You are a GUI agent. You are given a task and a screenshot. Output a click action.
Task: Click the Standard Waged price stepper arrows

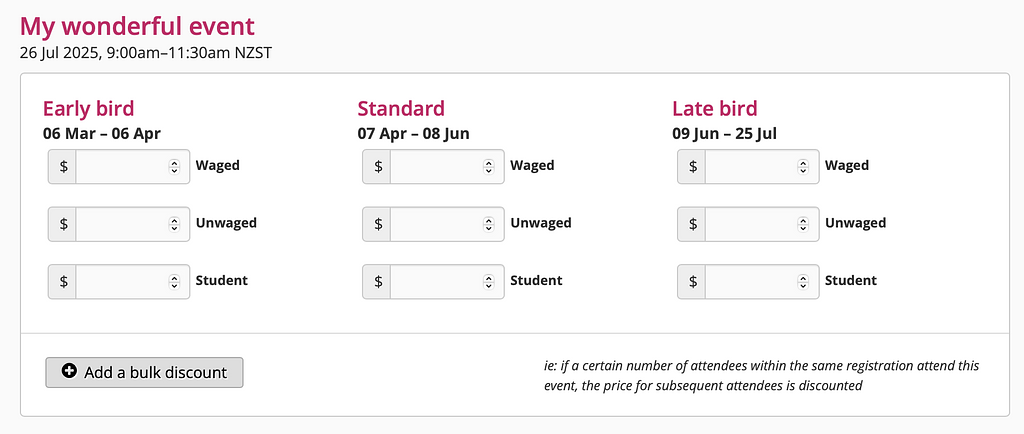pos(488,166)
